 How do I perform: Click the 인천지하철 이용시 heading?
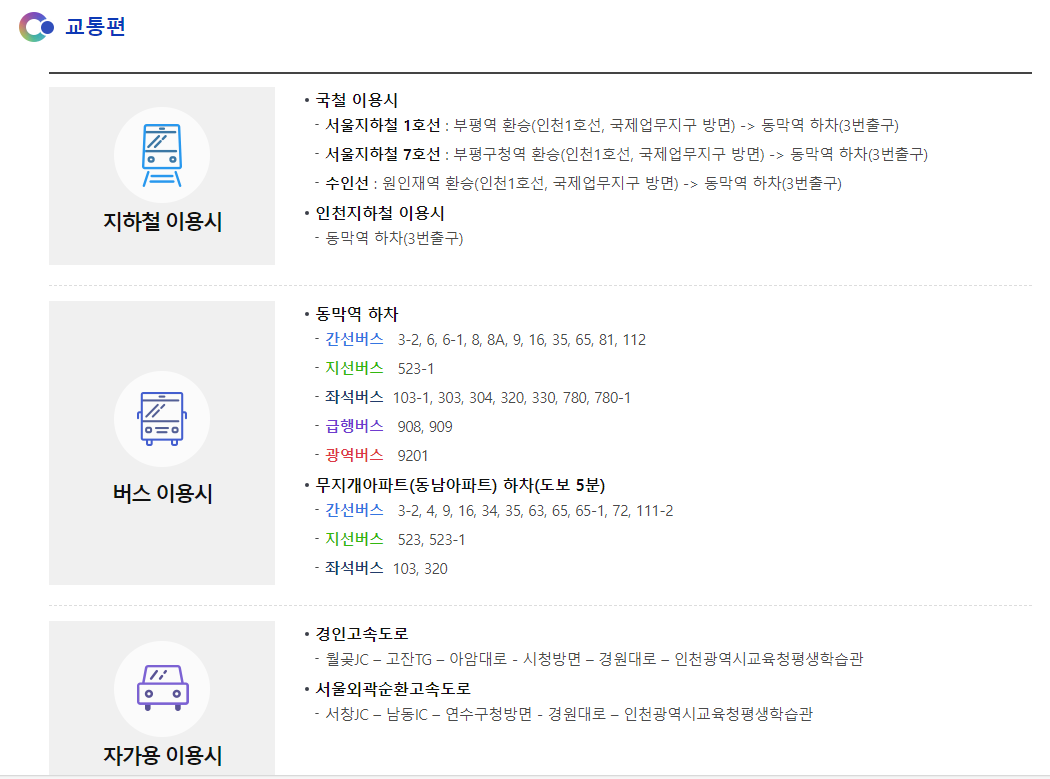point(379,213)
